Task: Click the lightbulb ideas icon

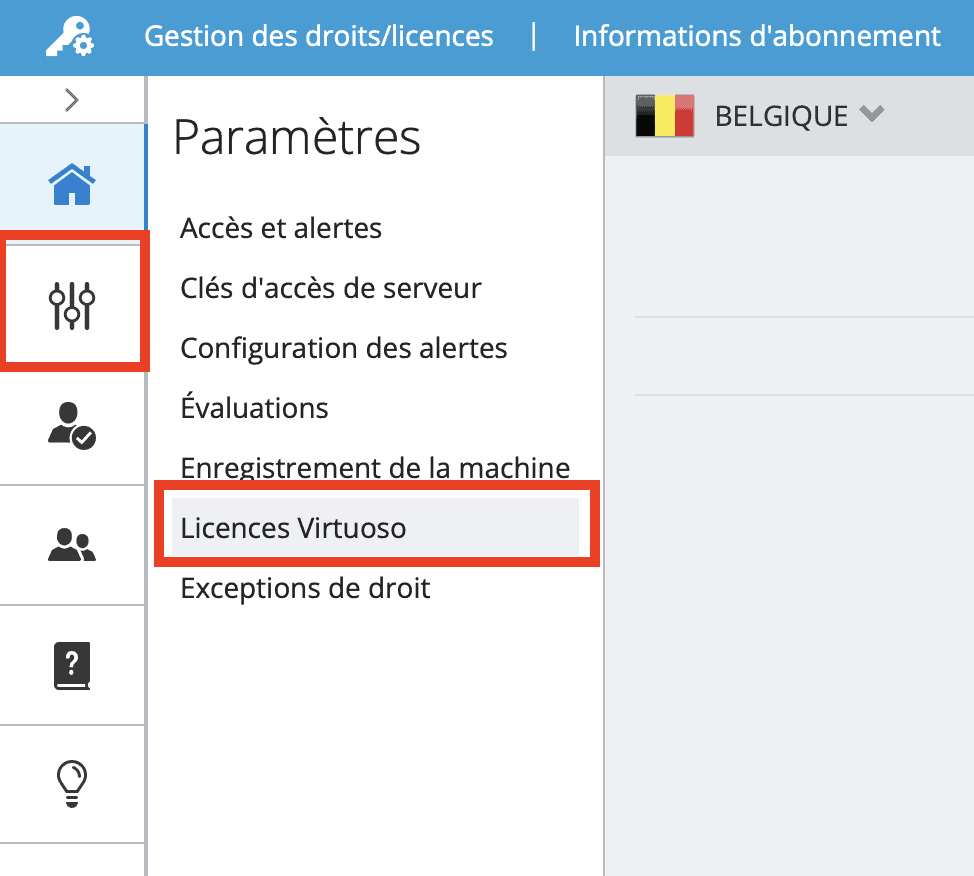Action: [72, 783]
